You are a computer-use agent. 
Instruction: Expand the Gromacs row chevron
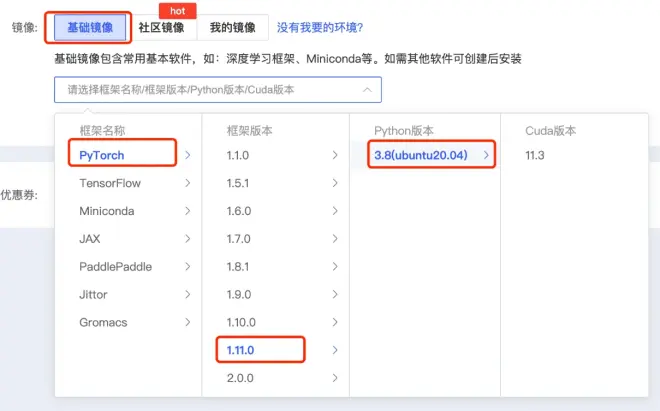(188, 322)
